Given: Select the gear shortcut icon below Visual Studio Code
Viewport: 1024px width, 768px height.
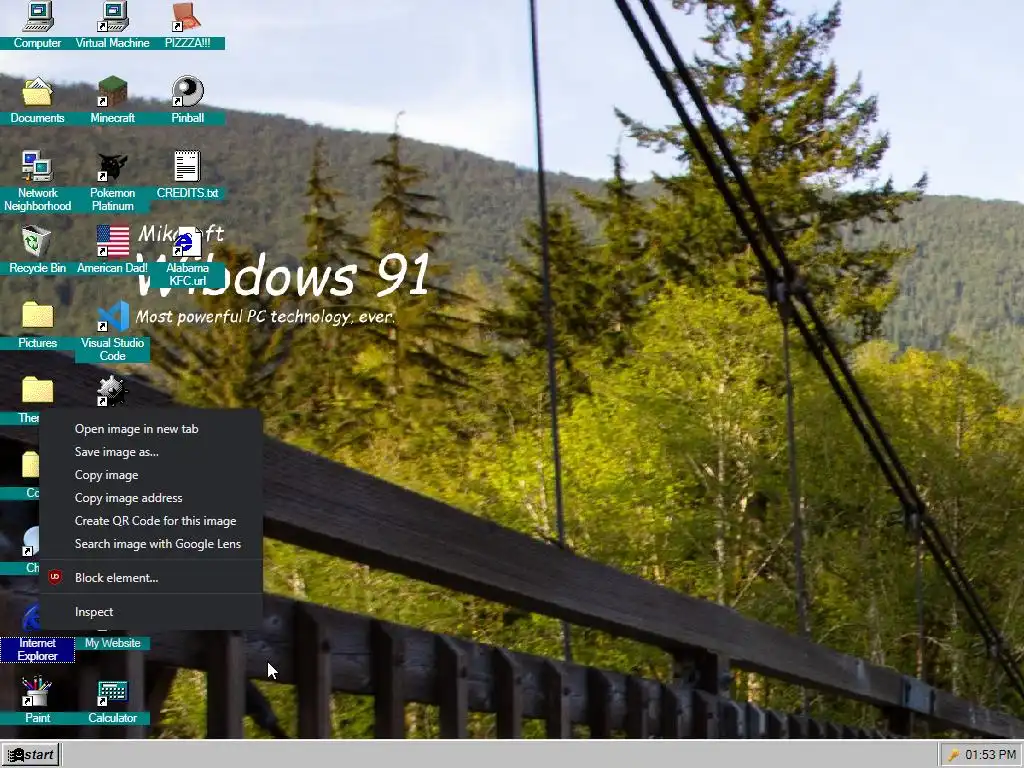Looking at the screenshot, I should coord(112,392).
